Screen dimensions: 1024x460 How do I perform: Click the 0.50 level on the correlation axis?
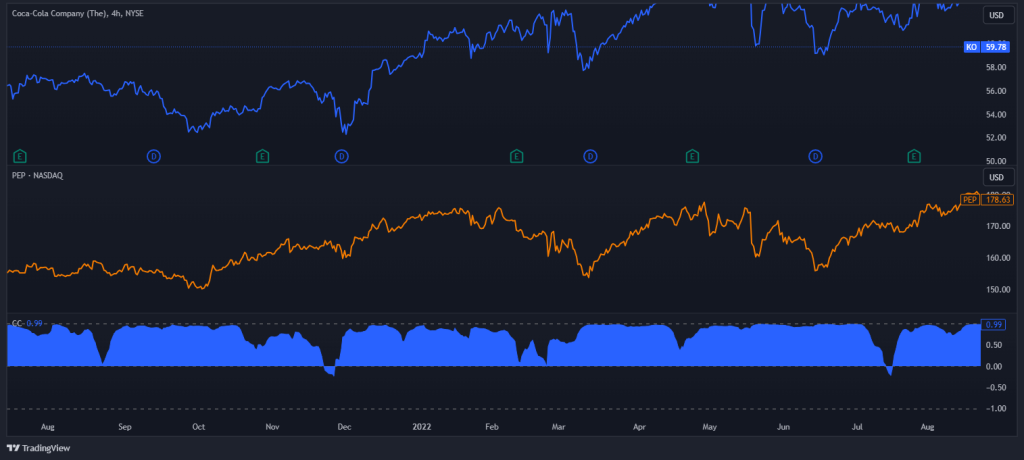[x=996, y=345]
